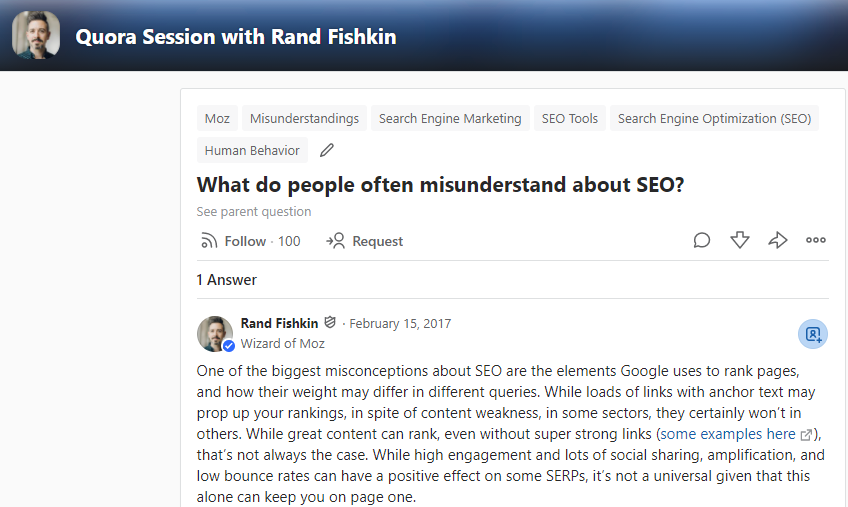Click the Rand Fishkin author name

279,323
